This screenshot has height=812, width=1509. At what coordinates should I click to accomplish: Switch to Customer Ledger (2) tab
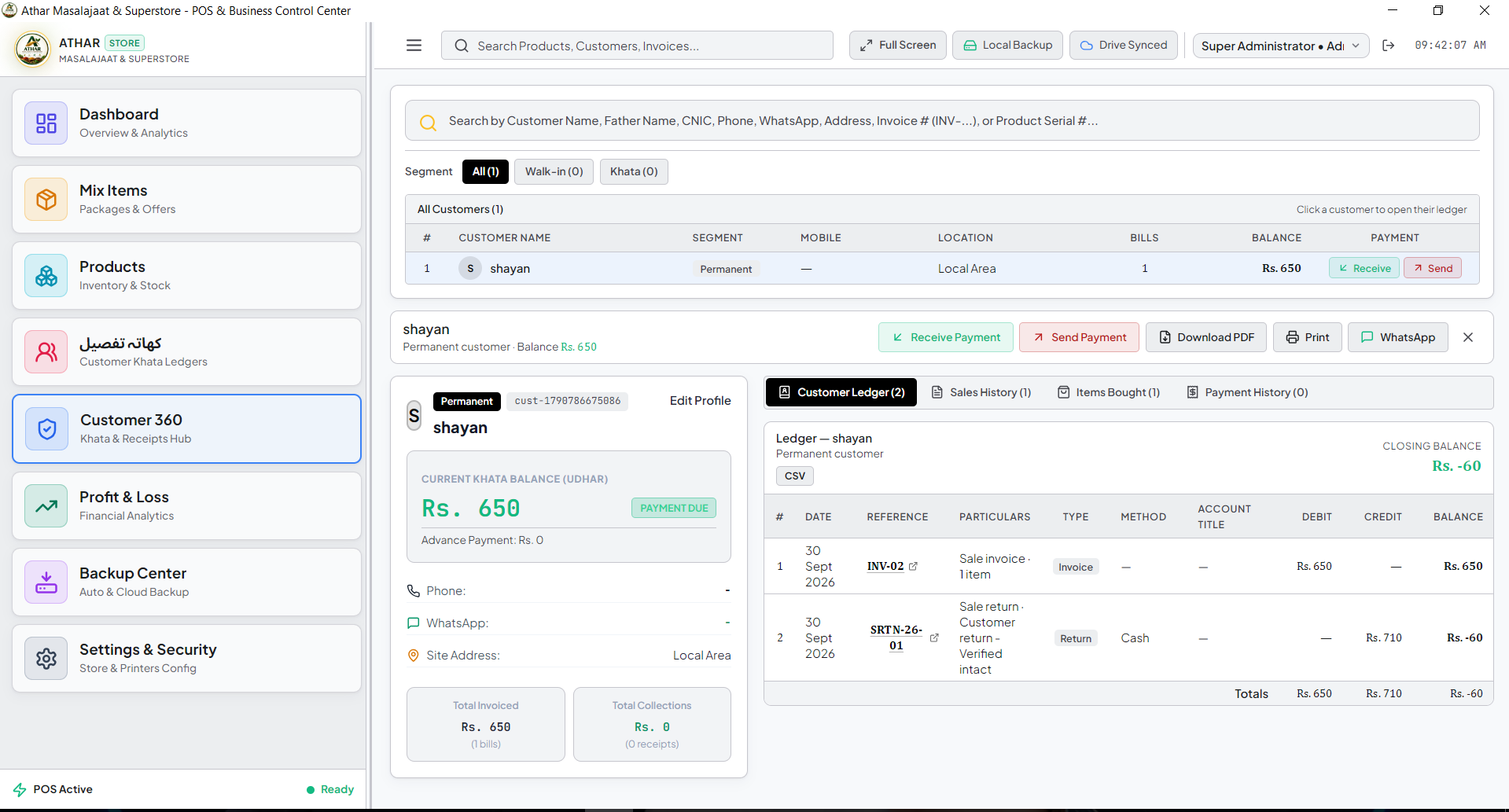click(841, 392)
